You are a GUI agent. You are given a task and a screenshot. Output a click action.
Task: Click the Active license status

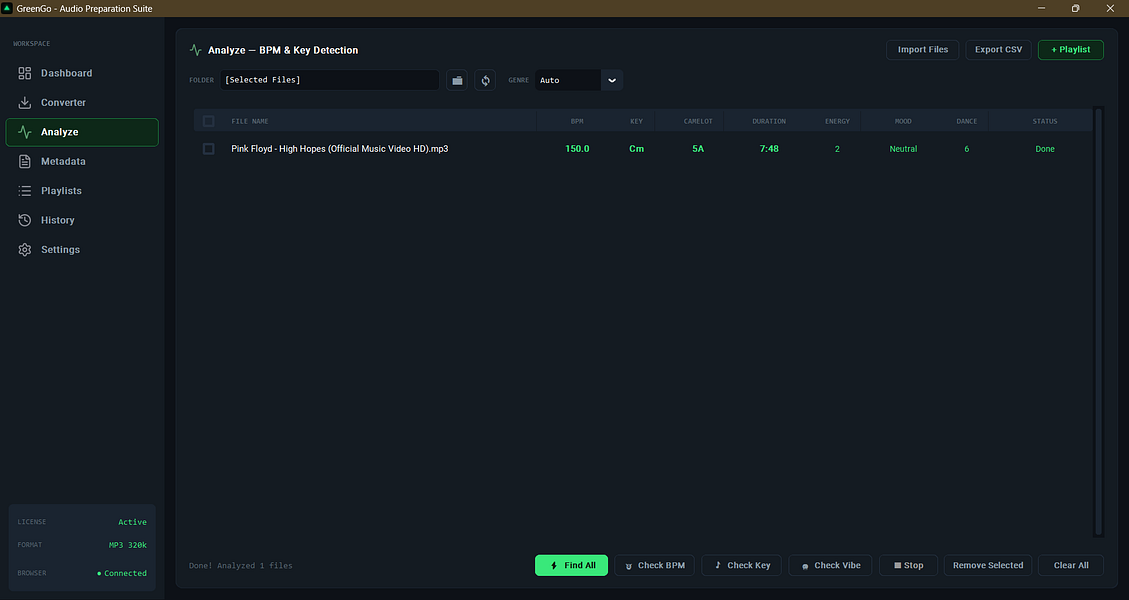pyautogui.click(x=132, y=522)
